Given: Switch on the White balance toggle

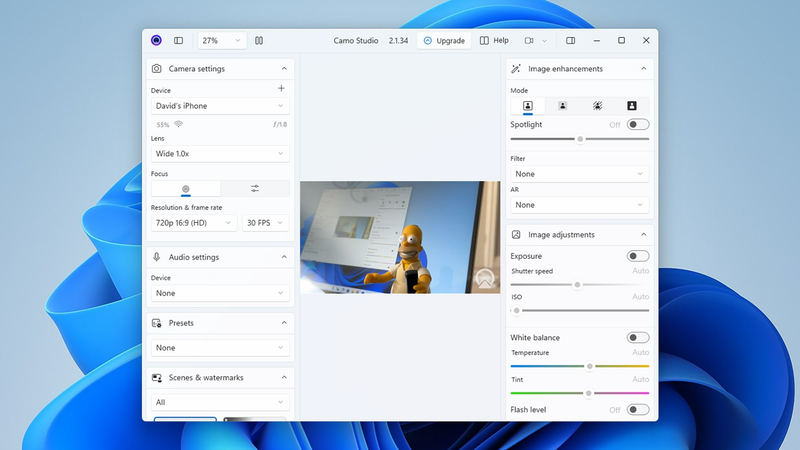Looking at the screenshot, I should pos(637,338).
